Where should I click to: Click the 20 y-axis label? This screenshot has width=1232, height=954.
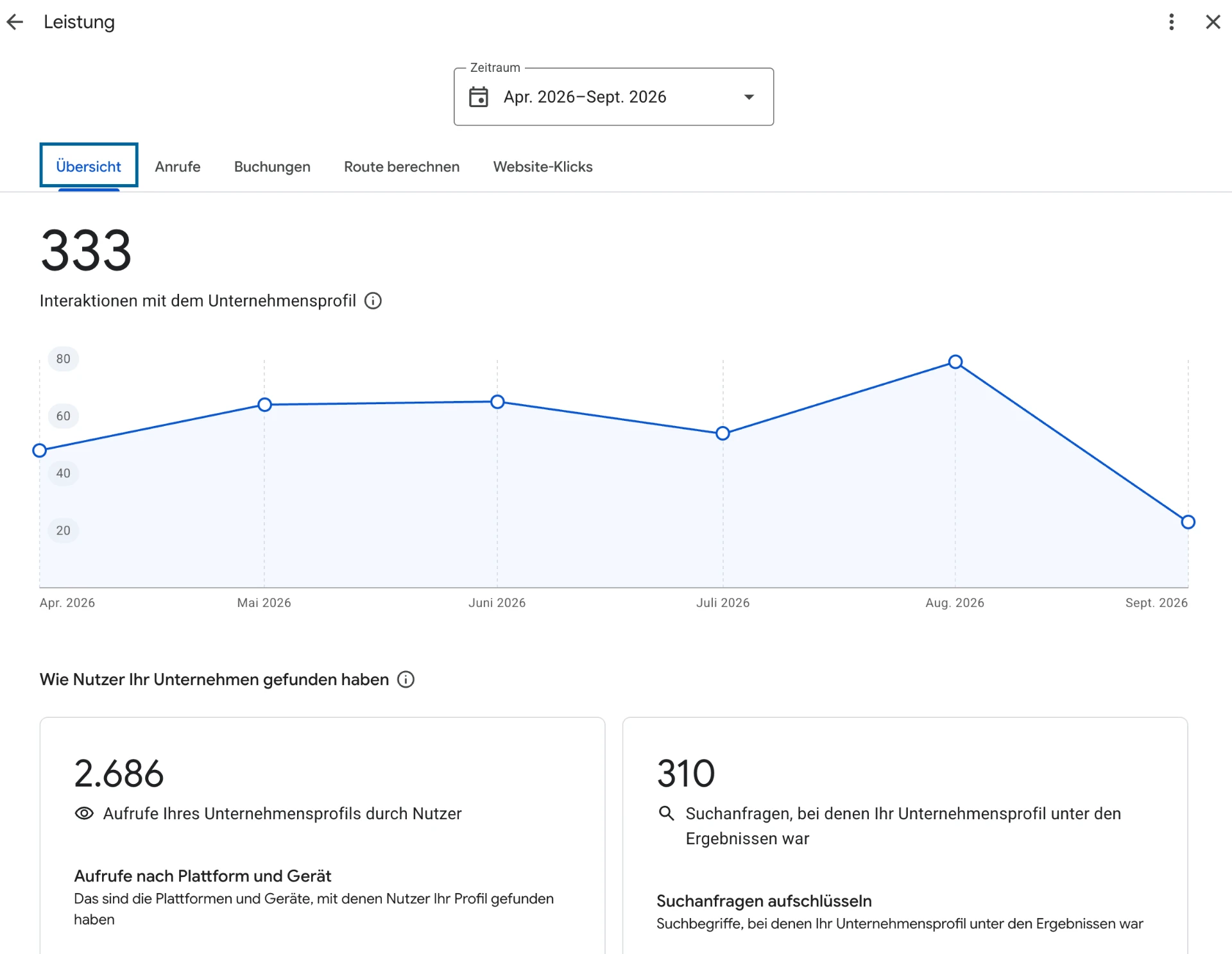click(x=64, y=531)
